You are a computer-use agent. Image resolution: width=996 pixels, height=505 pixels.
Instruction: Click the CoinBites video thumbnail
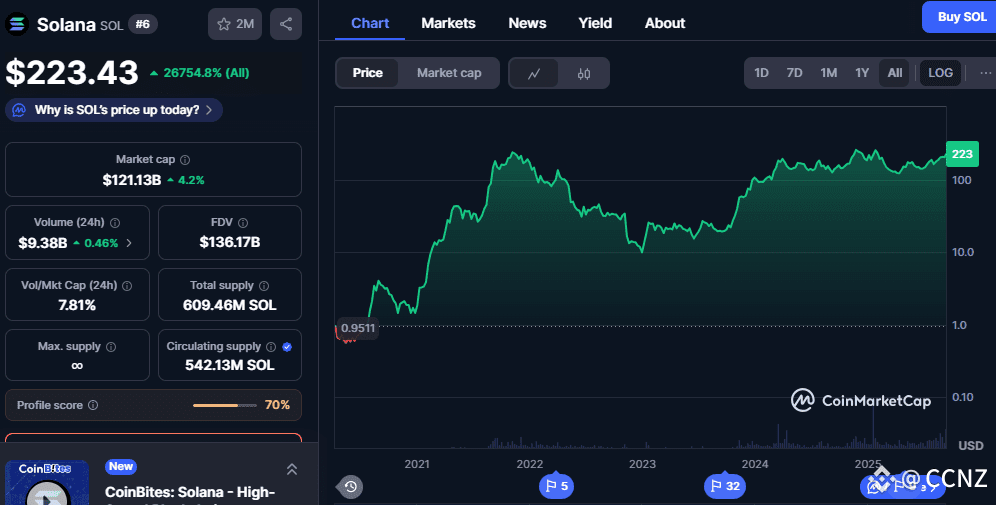[x=46, y=483]
